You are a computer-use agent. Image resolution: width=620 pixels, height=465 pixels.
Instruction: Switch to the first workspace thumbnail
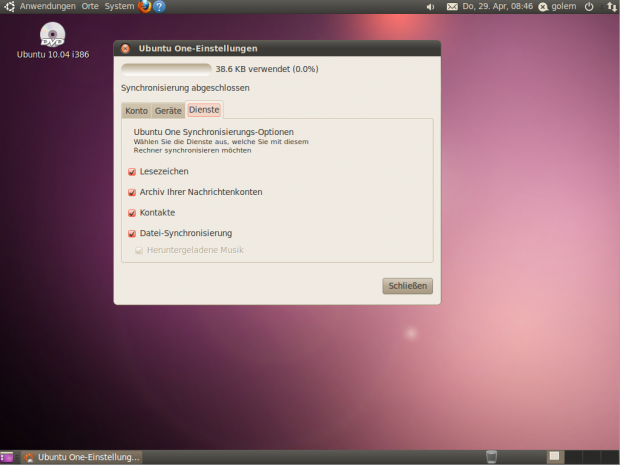coord(555,457)
